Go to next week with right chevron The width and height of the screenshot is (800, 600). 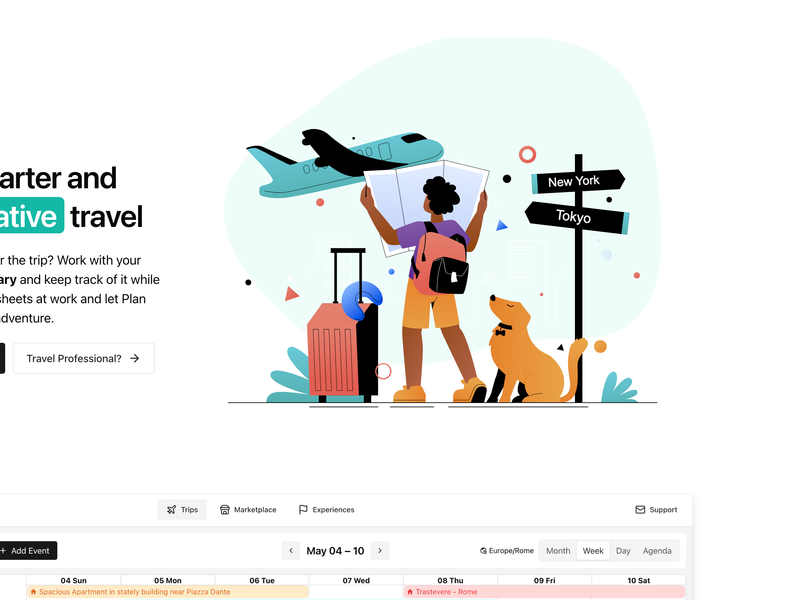(x=380, y=551)
